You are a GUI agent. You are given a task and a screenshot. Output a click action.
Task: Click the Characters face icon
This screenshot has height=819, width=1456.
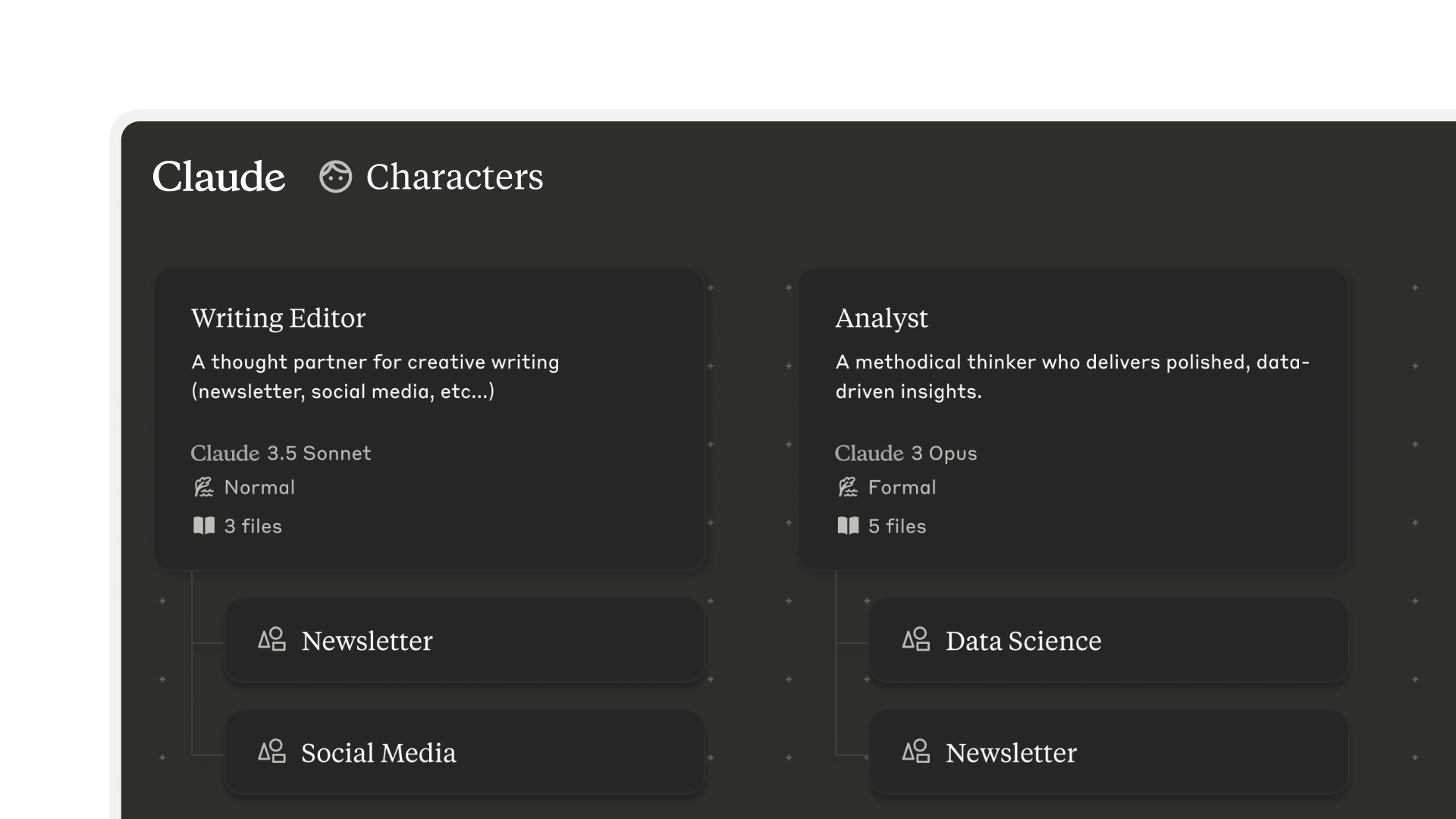click(335, 177)
